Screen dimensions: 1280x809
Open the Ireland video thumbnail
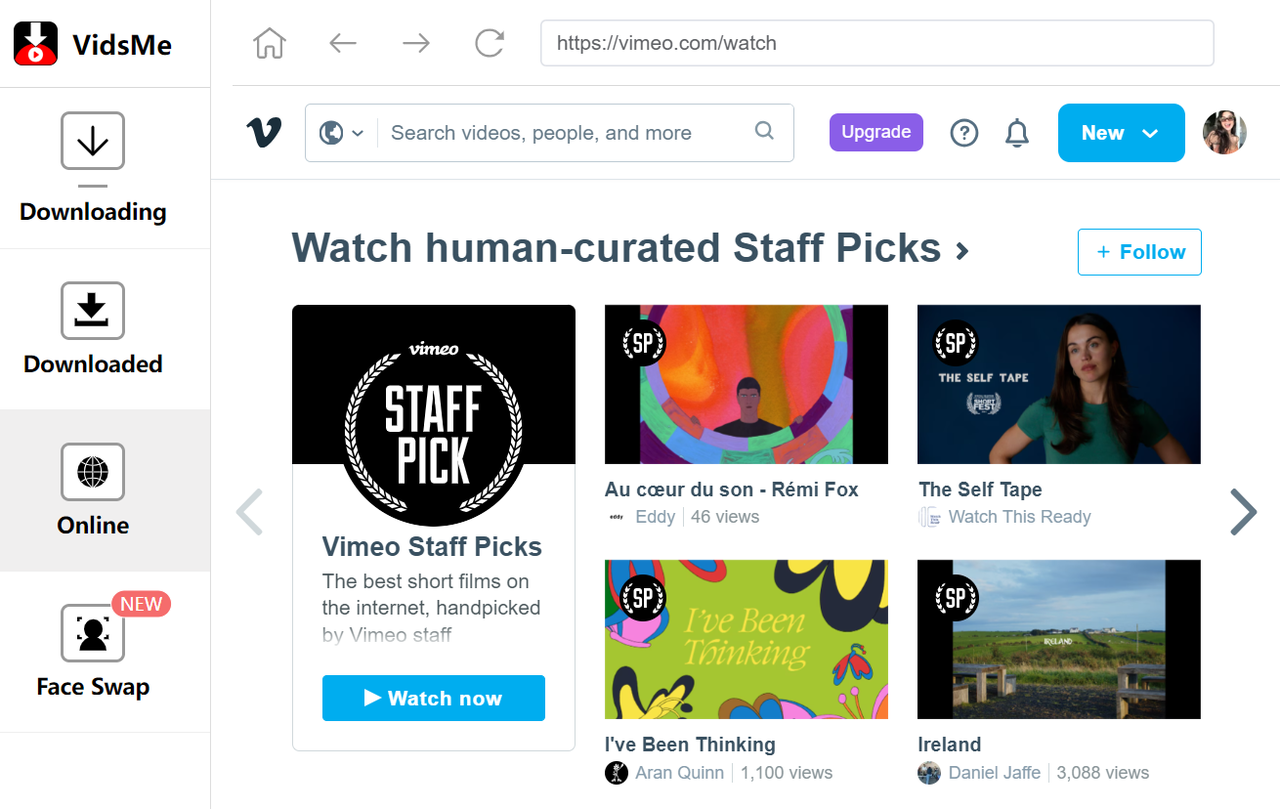[x=1059, y=639]
